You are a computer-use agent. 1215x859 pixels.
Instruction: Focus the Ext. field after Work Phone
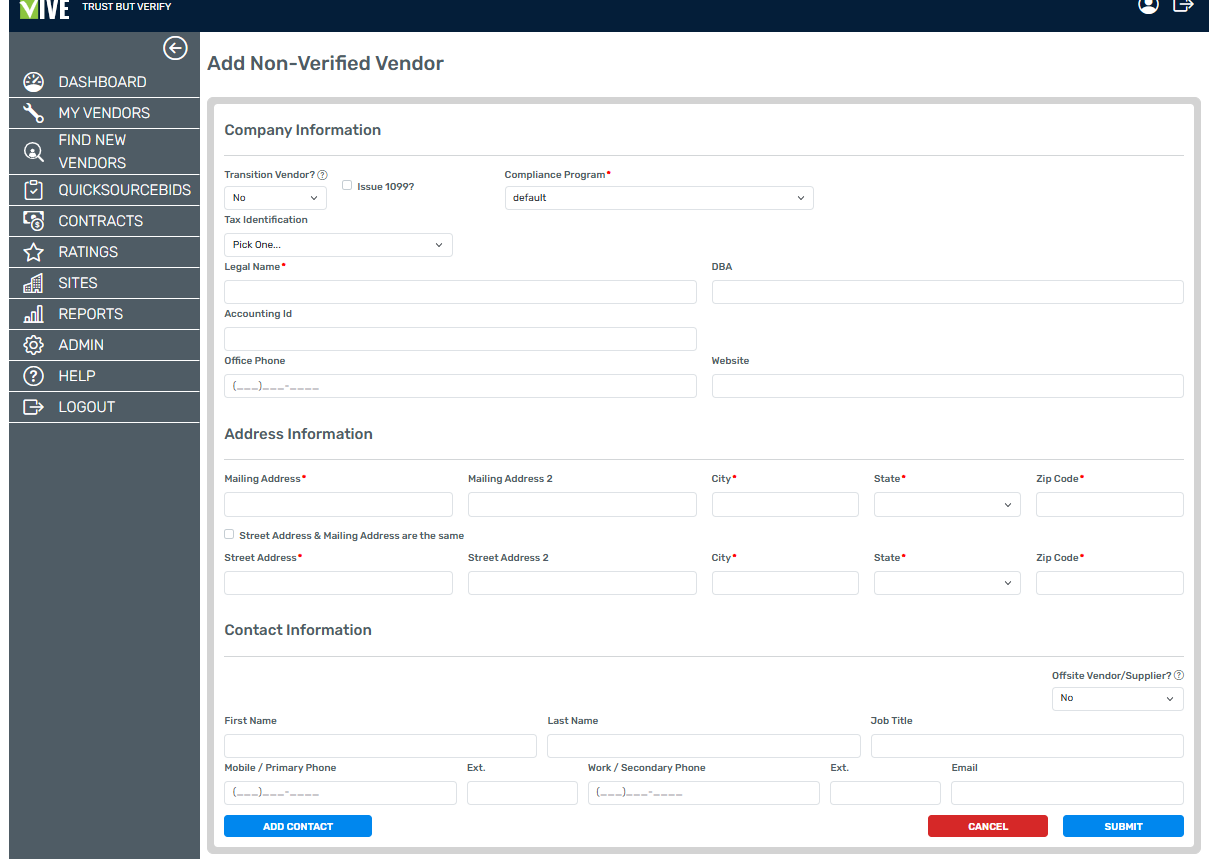[885, 793]
